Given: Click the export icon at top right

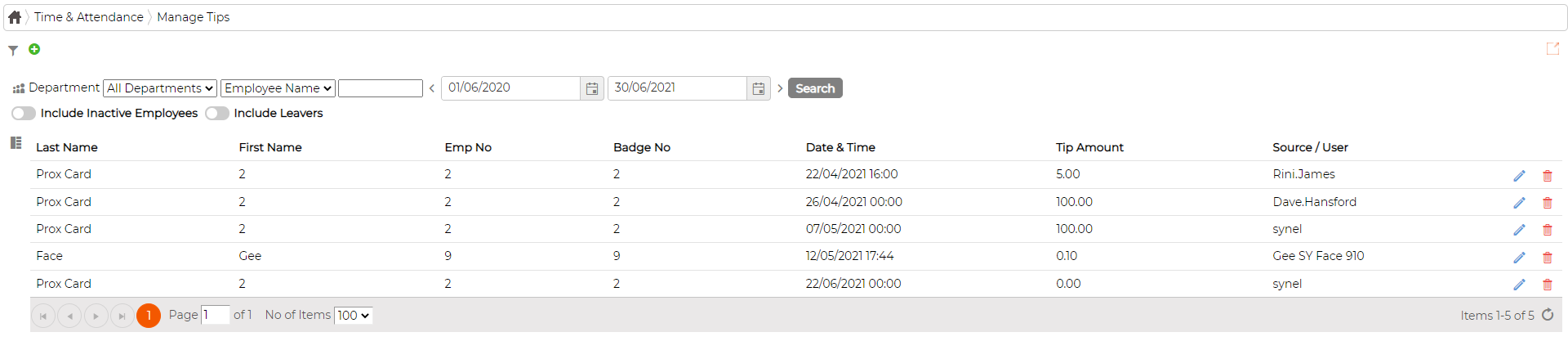Looking at the screenshot, I should click(1552, 49).
